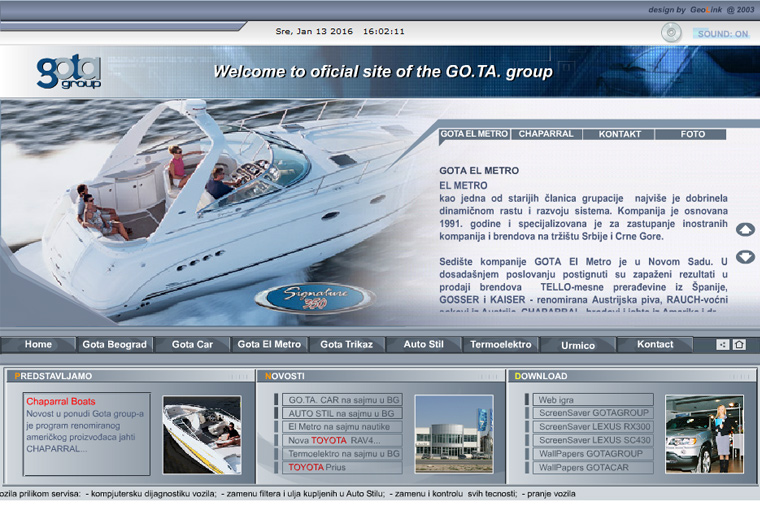Download Web igra
This screenshot has width=760, height=513.
[x=594, y=400]
